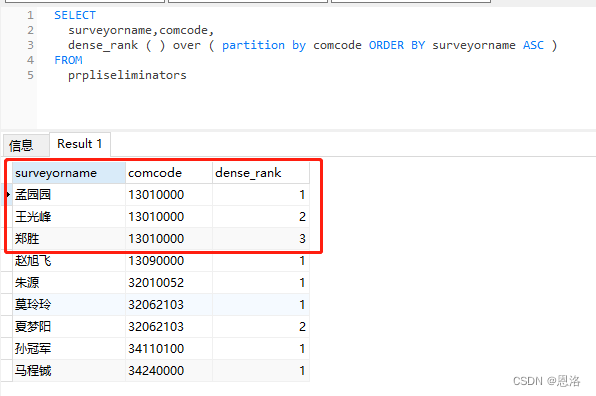
Task: Click the partition keyword in the query
Action: pyautogui.click(x=253, y=45)
